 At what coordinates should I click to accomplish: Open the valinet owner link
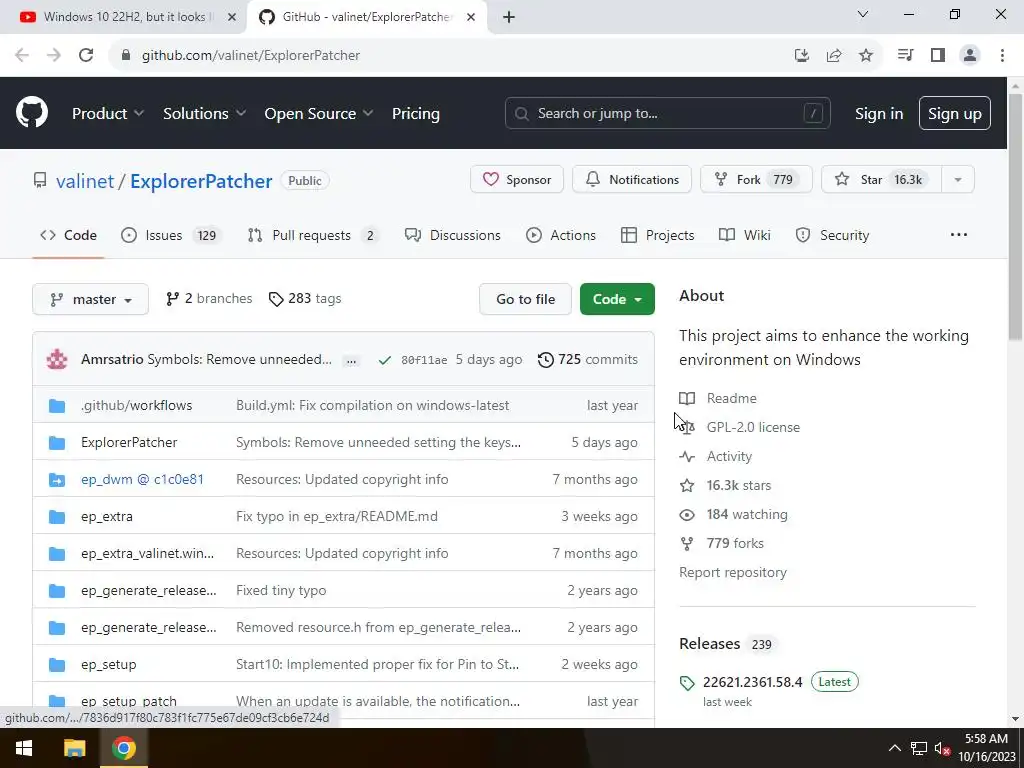tap(85, 182)
